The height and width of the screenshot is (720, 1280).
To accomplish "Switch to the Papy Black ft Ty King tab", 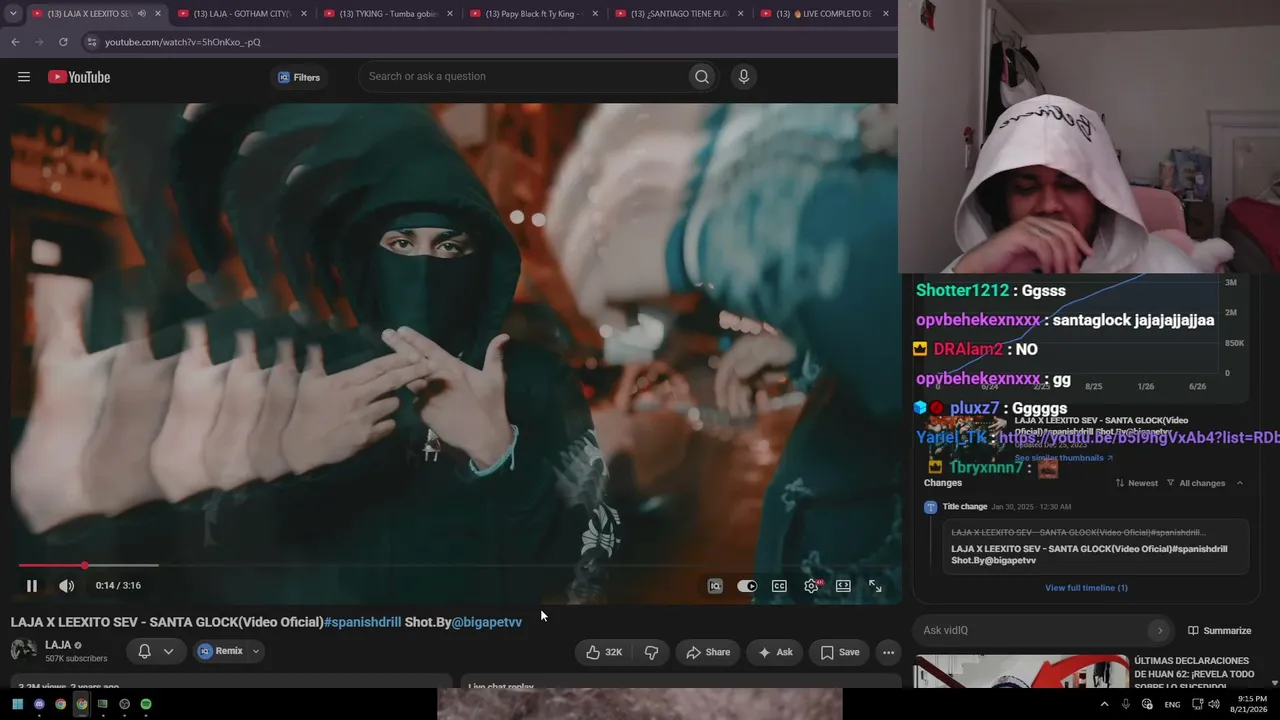I will pos(532,14).
